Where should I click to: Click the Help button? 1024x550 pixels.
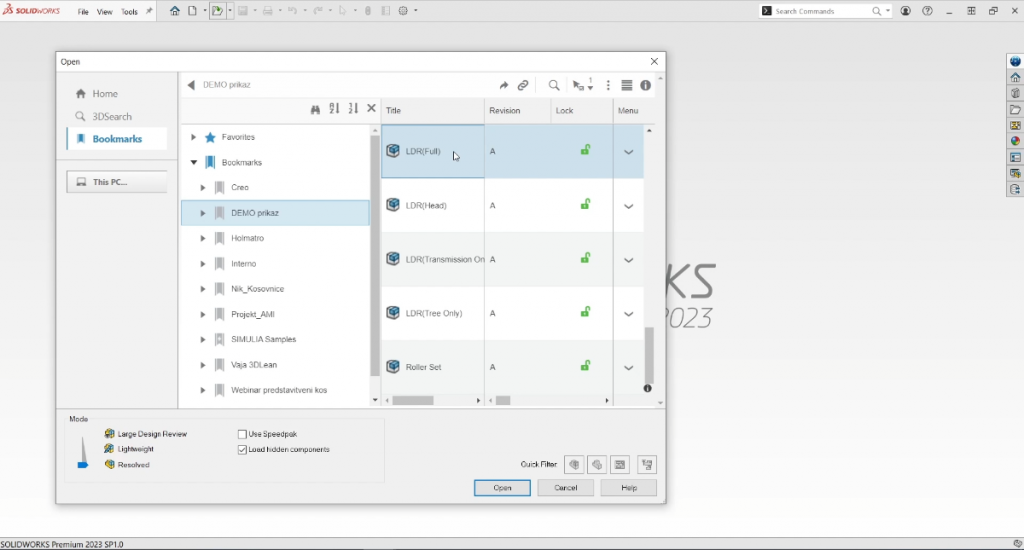(x=629, y=488)
